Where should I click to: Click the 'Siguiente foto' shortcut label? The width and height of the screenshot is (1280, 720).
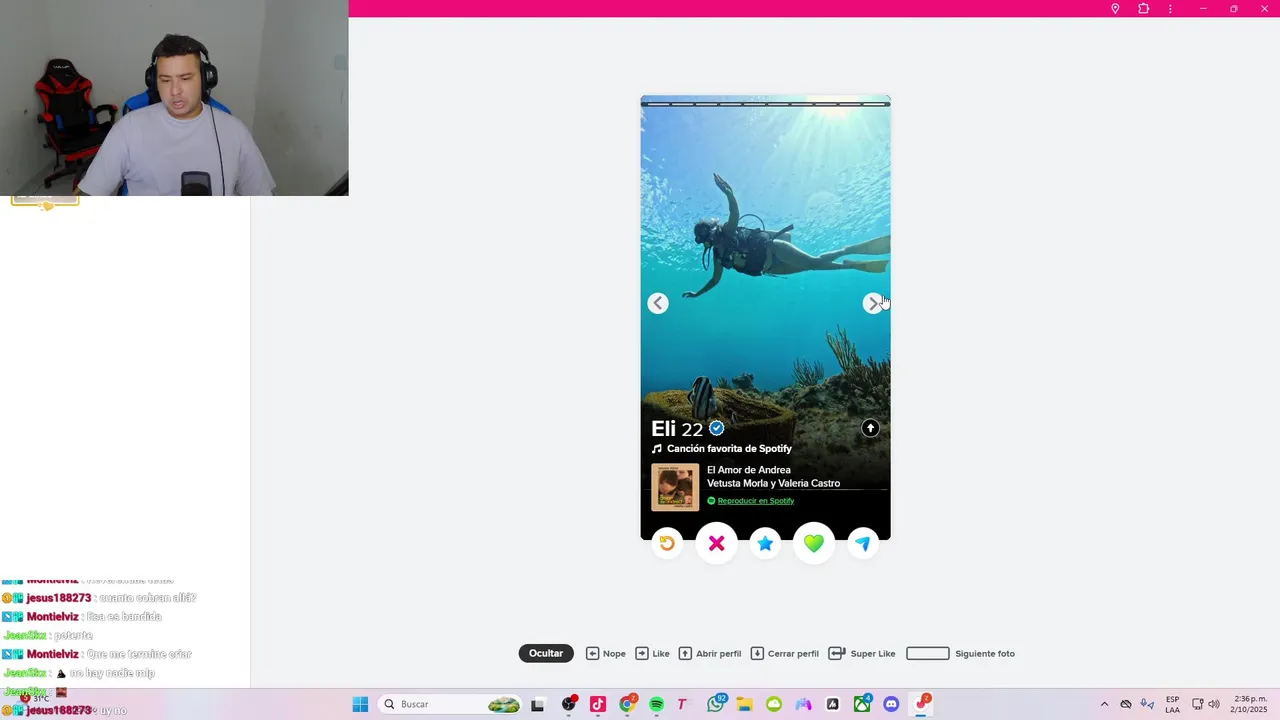tap(985, 654)
